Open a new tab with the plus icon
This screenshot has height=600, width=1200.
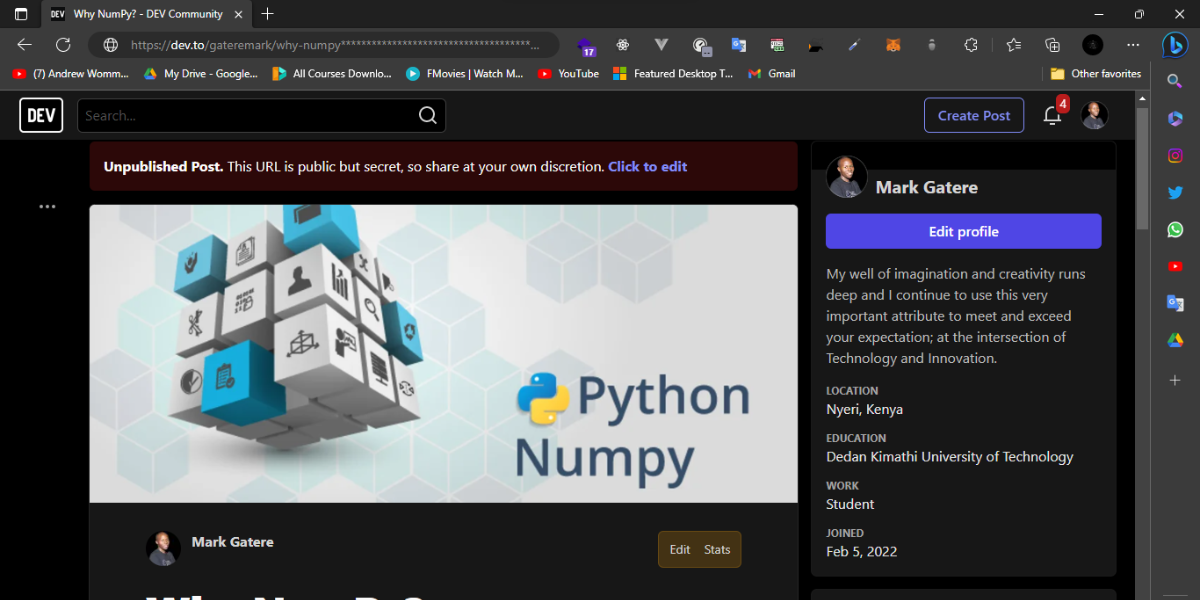pos(268,14)
